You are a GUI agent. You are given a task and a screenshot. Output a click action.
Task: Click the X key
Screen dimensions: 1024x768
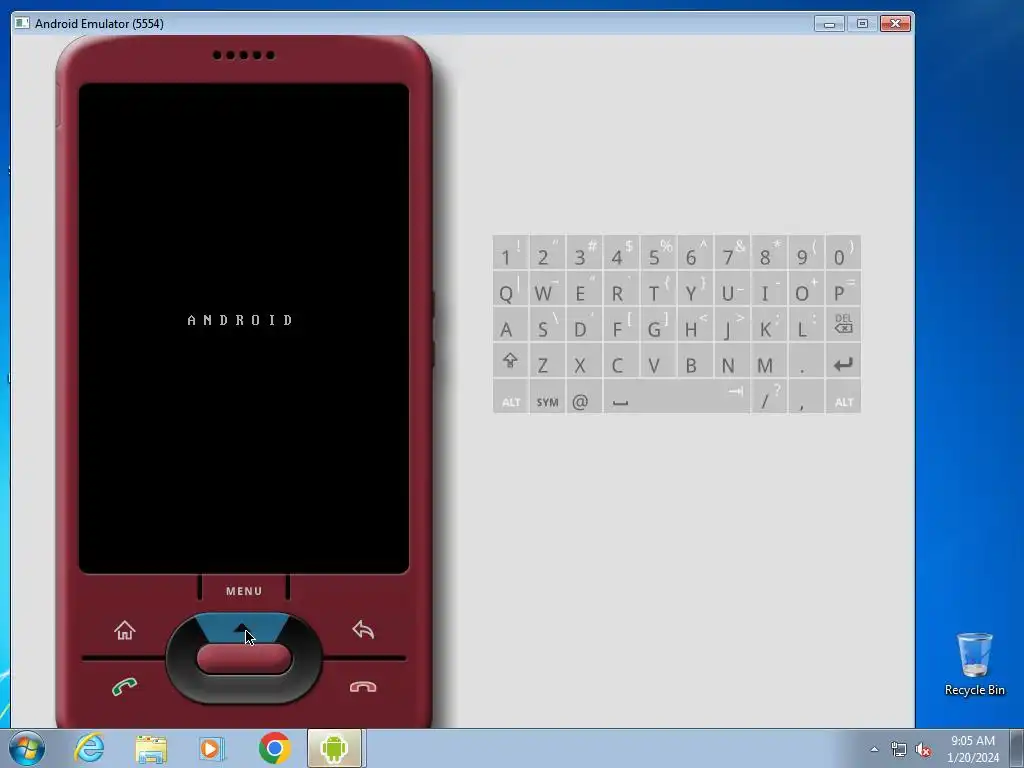click(584, 361)
